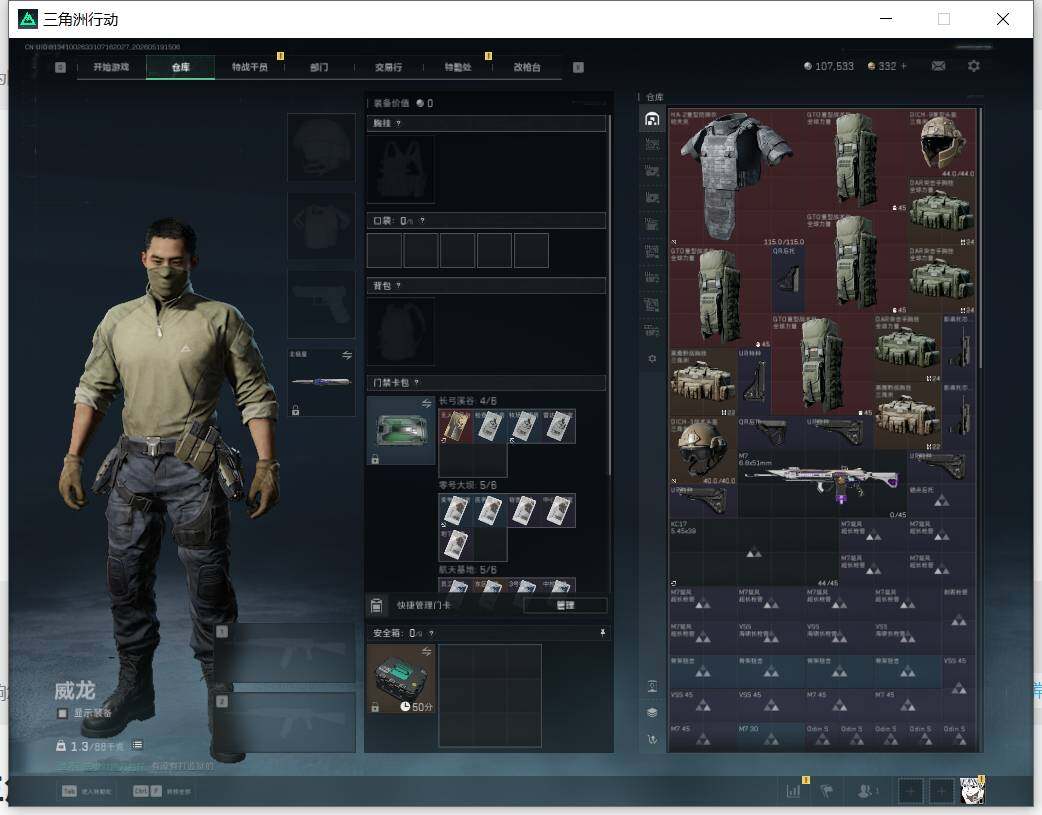Click the 管理 keycard manage button

point(565,605)
